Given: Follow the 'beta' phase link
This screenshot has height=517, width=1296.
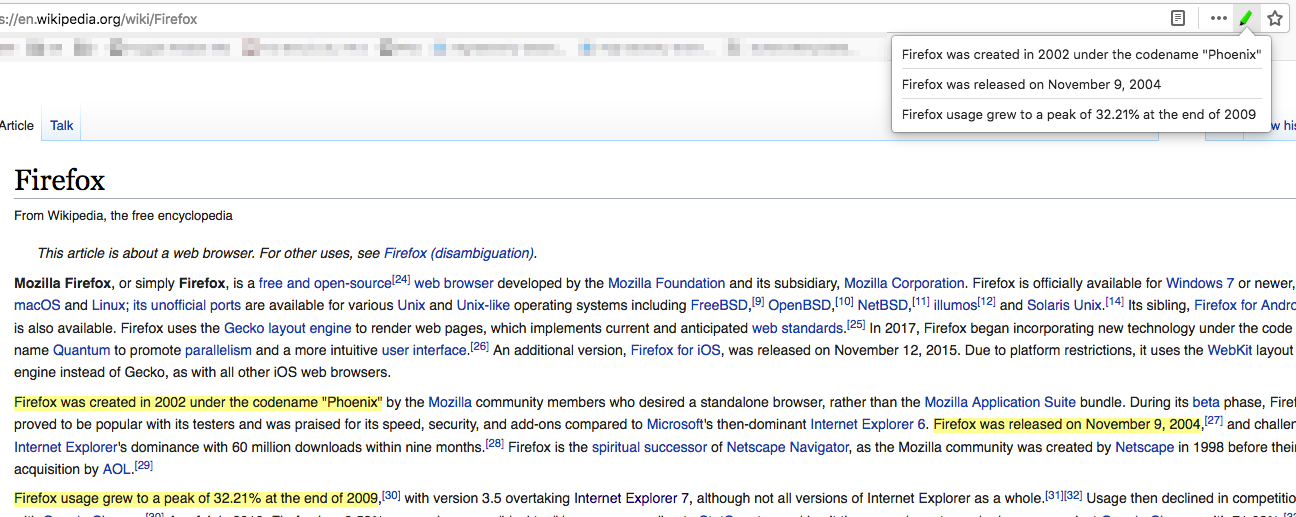Looking at the screenshot, I should pyautogui.click(x=1206, y=402).
